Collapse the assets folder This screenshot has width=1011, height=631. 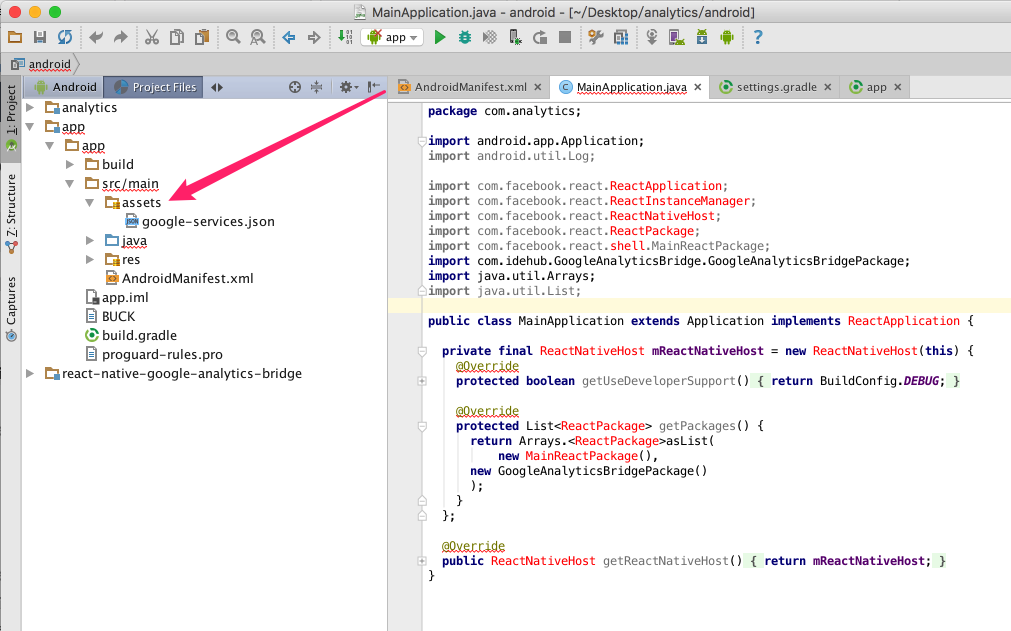tap(90, 202)
